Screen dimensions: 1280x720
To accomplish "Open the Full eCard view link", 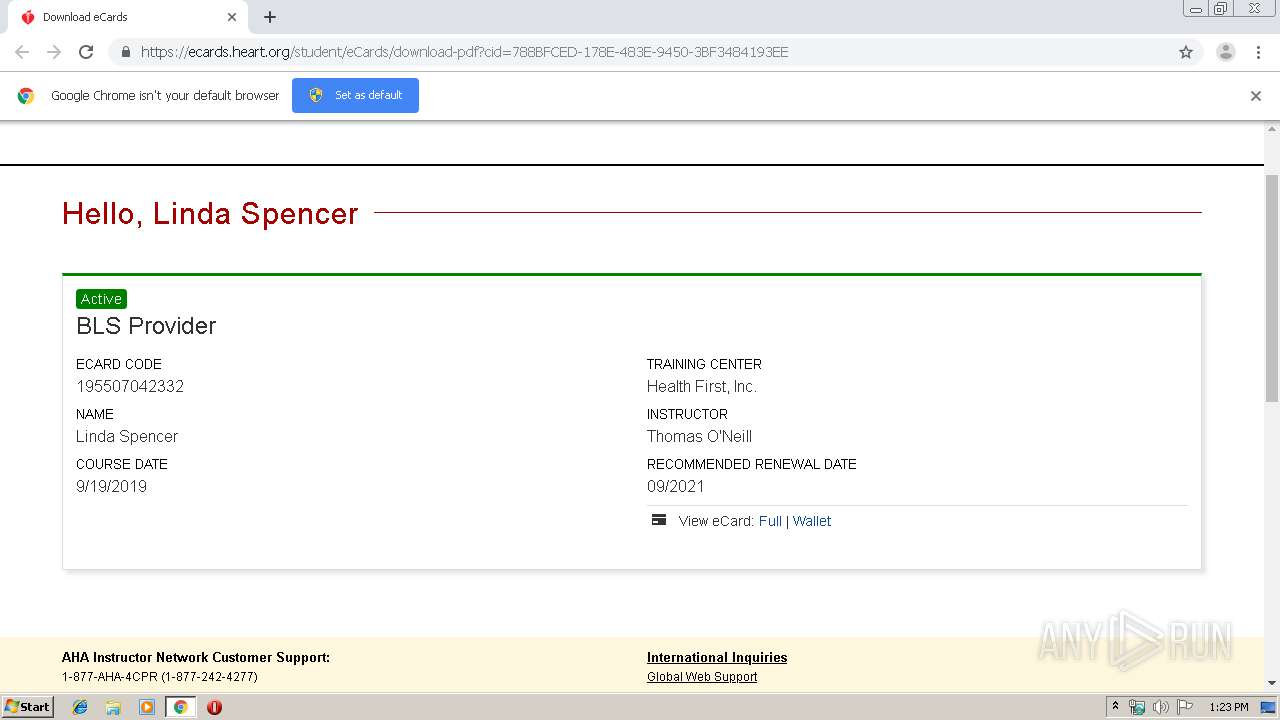I will (x=770, y=521).
